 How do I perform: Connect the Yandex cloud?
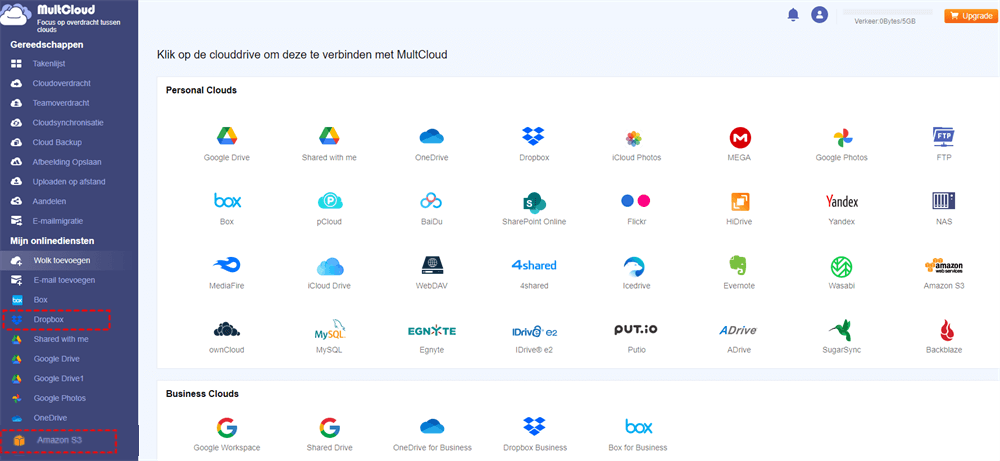(842, 208)
